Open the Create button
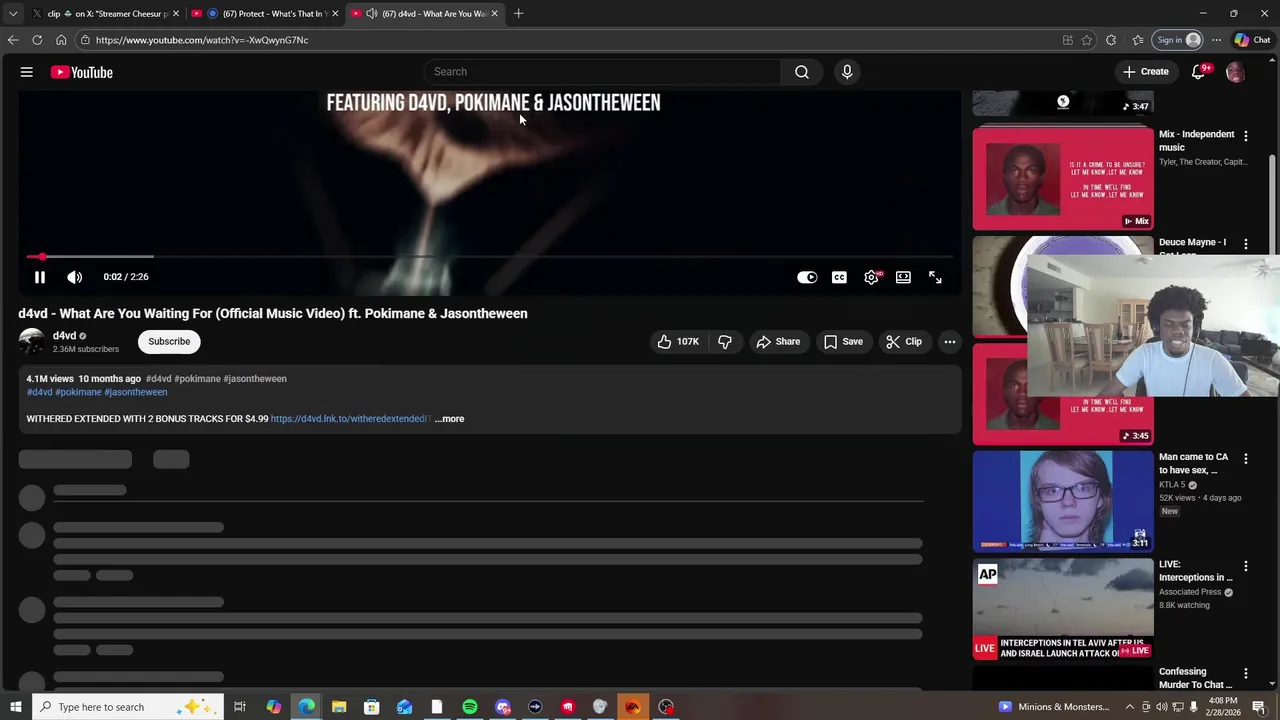Screen dimensions: 1280x720 (x=1146, y=72)
